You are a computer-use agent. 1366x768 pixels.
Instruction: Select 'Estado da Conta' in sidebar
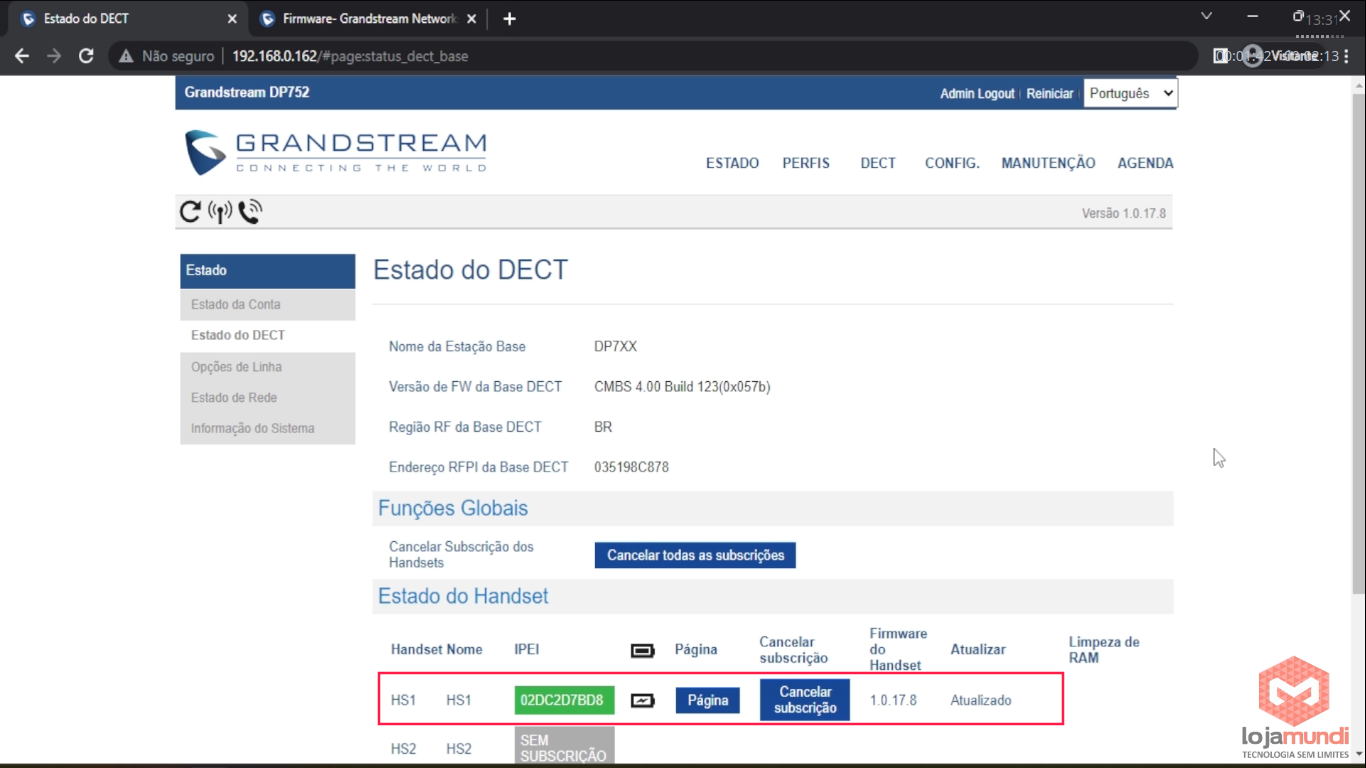[x=267, y=304]
